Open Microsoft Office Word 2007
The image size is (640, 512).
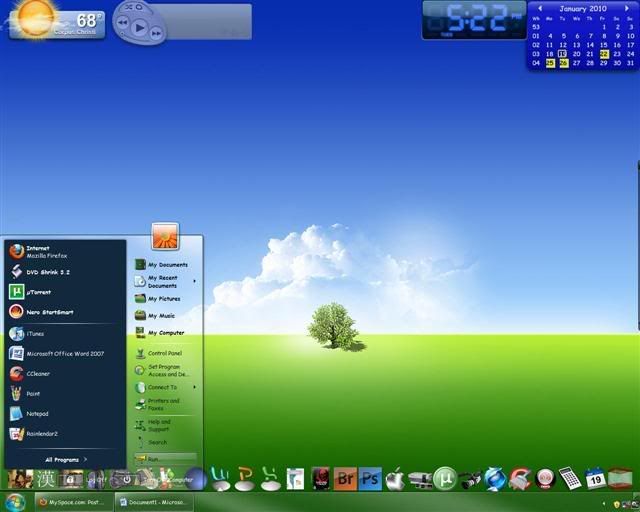(x=65, y=354)
